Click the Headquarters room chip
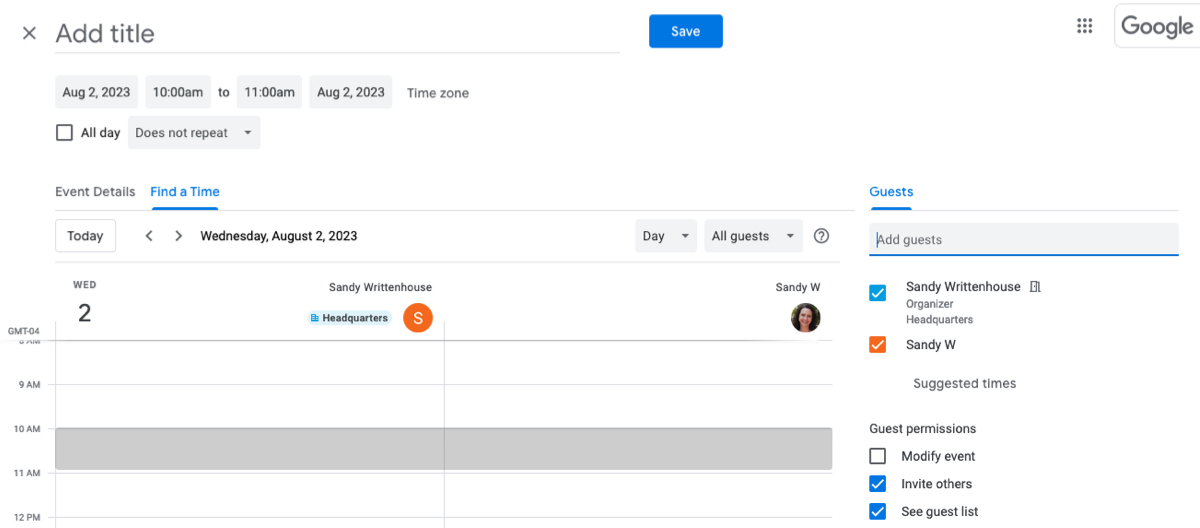This screenshot has width=1200, height=528. [x=349, y=318]
